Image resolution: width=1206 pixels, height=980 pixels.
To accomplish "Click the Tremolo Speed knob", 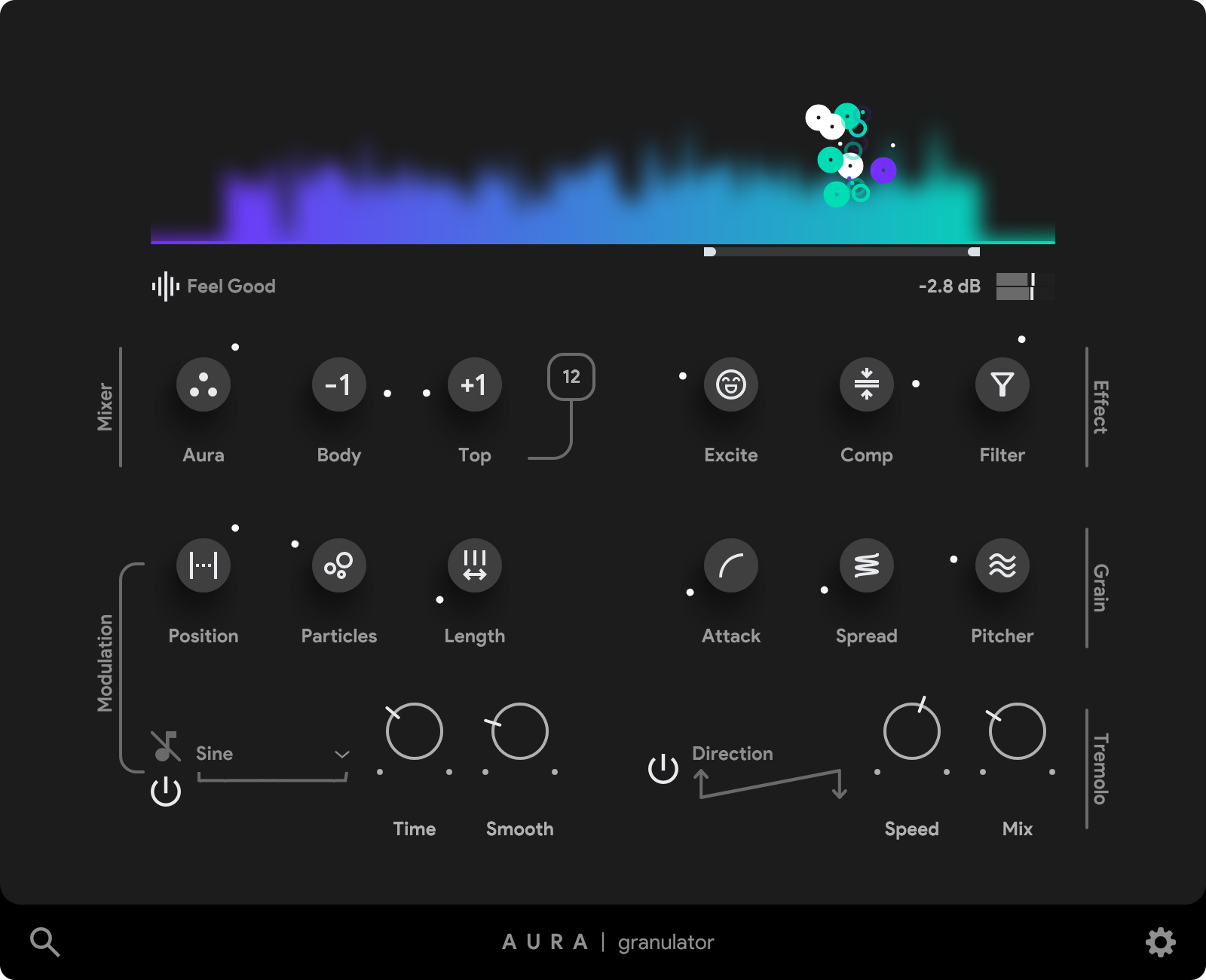I will [x=911, y=731].
